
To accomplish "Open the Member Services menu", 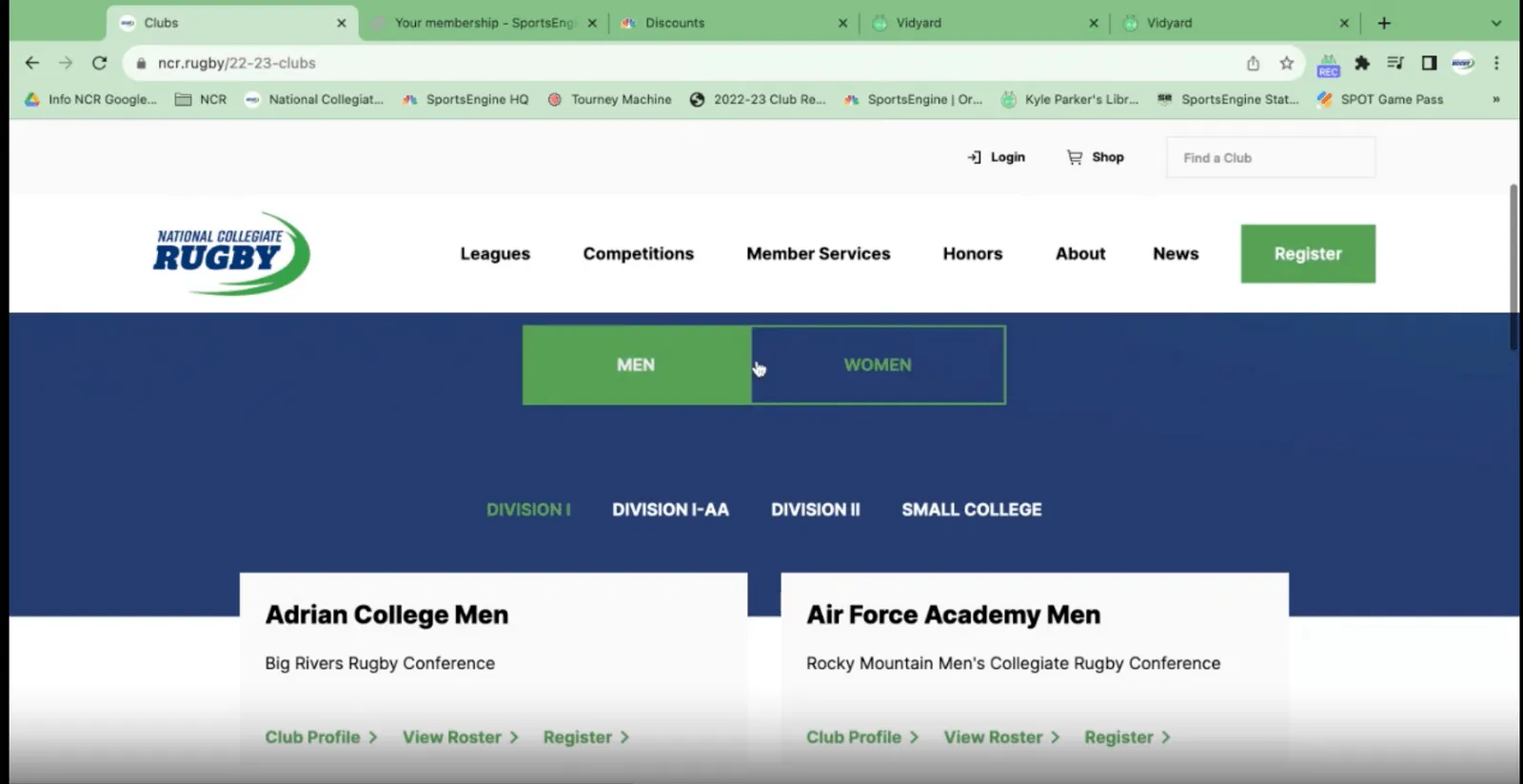I will tap(819, 254).
